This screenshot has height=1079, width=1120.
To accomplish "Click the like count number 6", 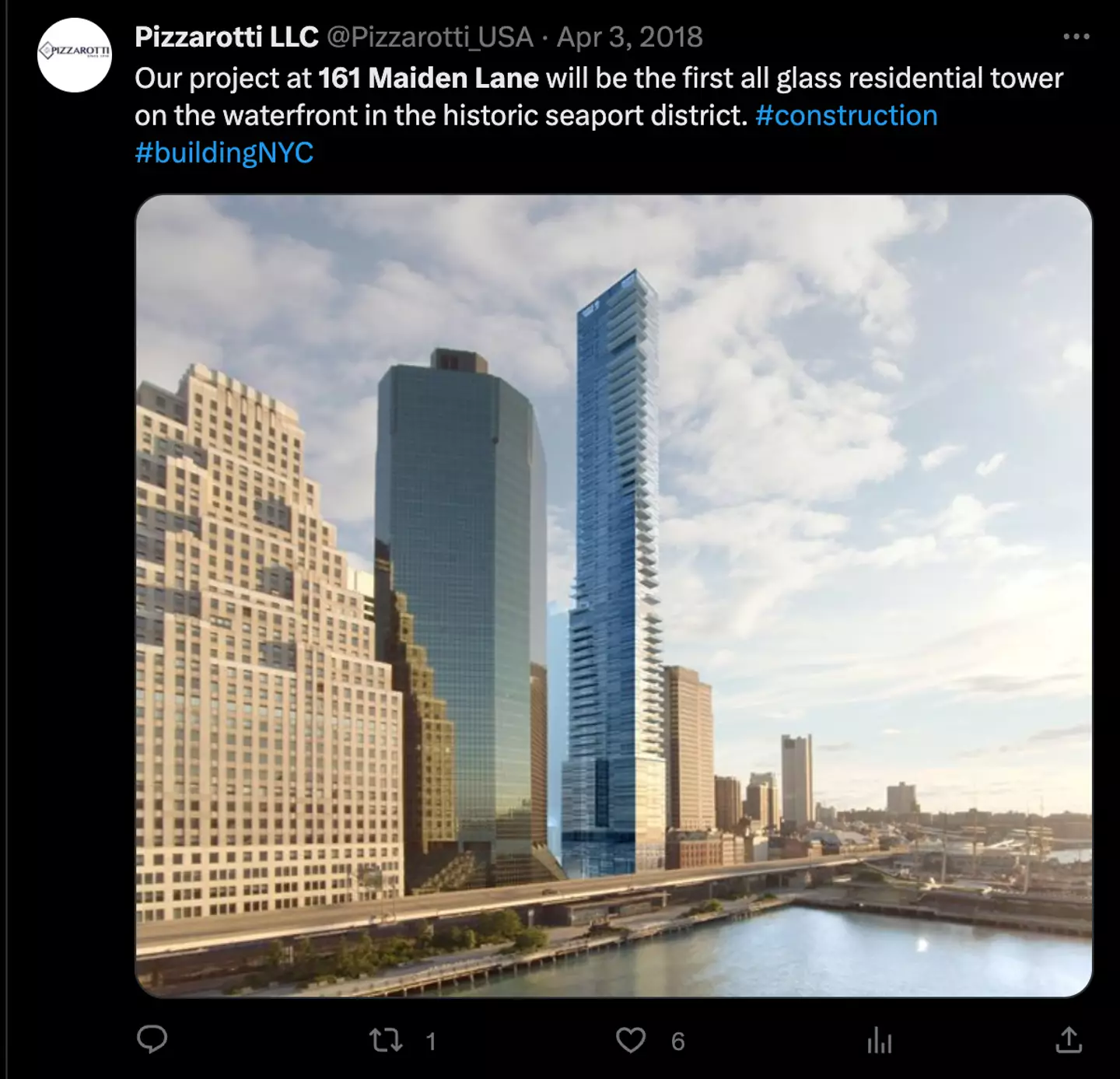I will [678, 1042].
